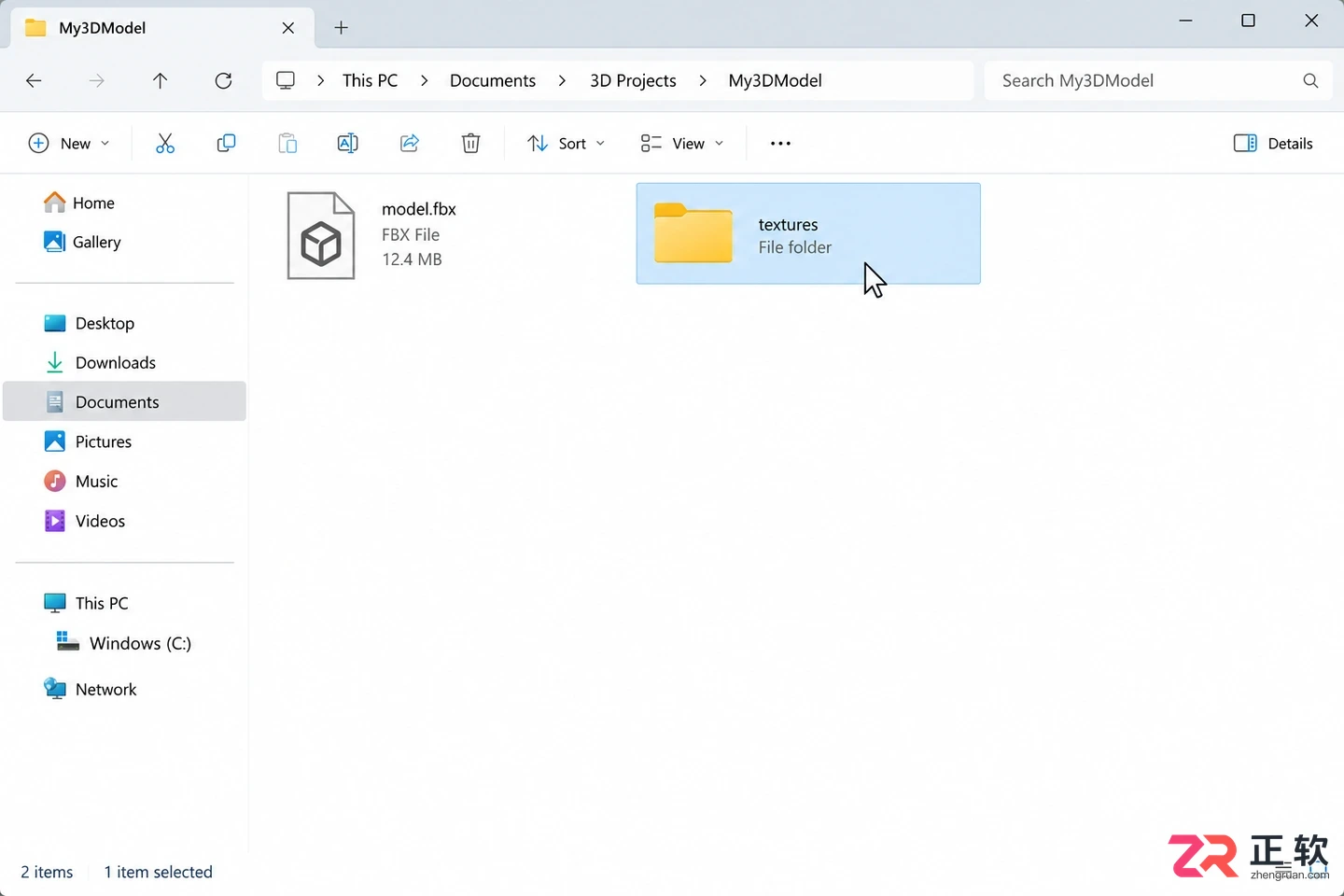Select the textures folder icon
This screenshot has height=896, width=1344.
pyautogui.click(x=693, y=232)
